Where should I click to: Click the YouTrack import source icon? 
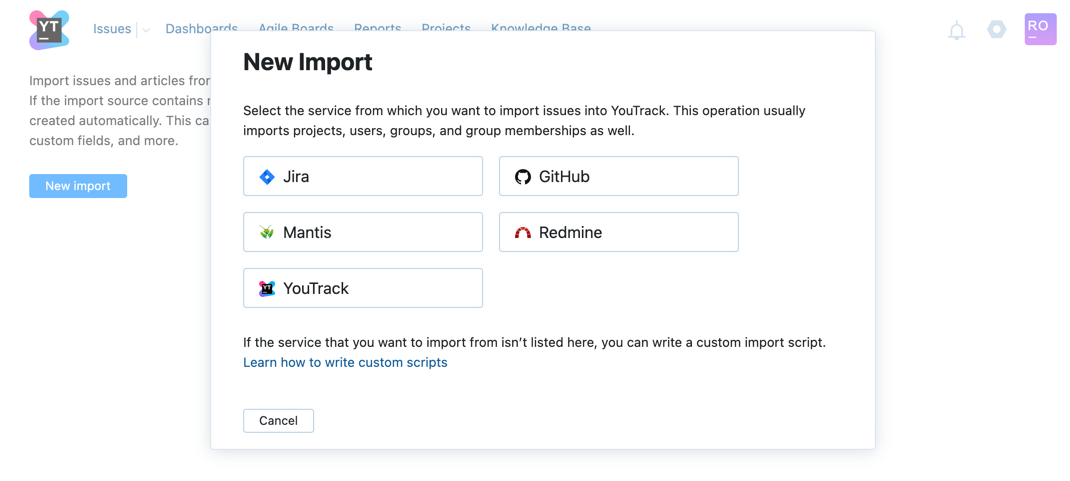tap(267, 289)
